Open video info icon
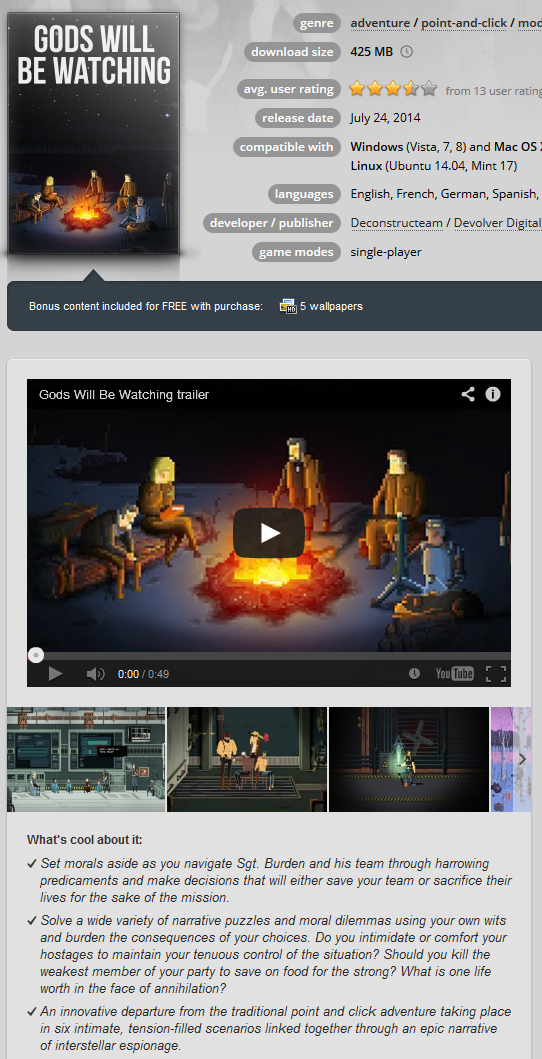 click(x=493, y=394)
